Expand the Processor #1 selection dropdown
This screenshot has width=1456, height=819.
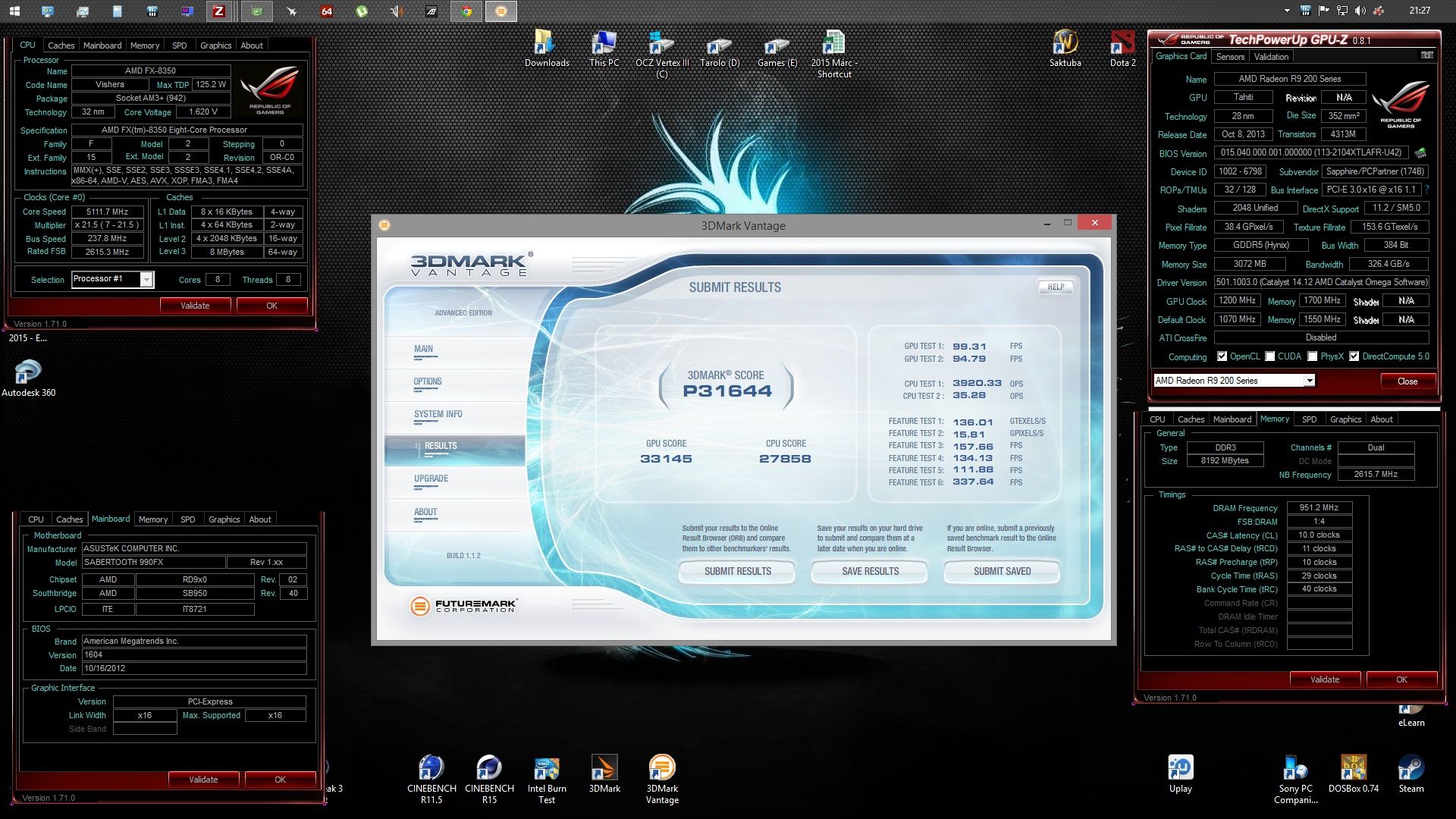pyautogui.click(x=146, y=280)
